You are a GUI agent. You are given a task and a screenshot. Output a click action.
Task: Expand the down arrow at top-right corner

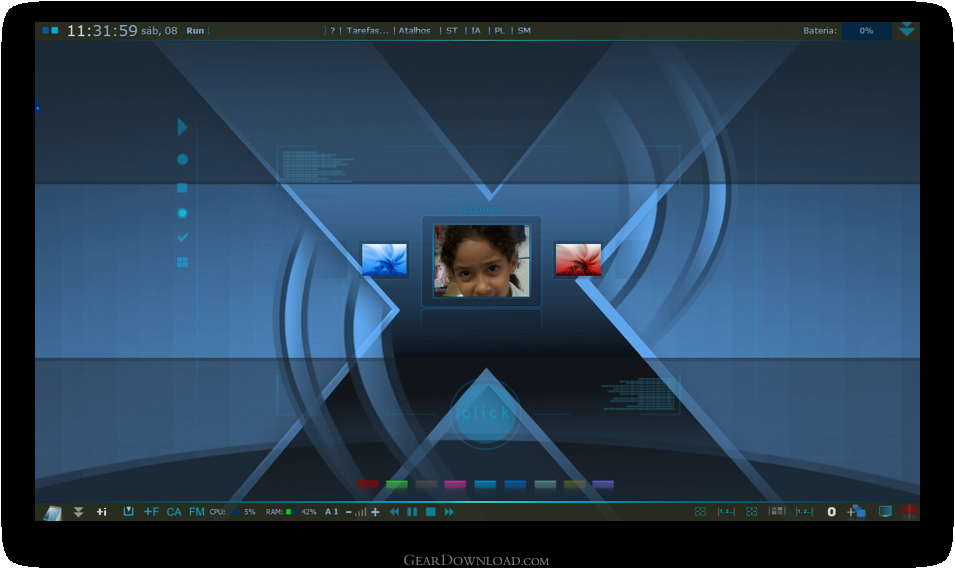(906, 30)
